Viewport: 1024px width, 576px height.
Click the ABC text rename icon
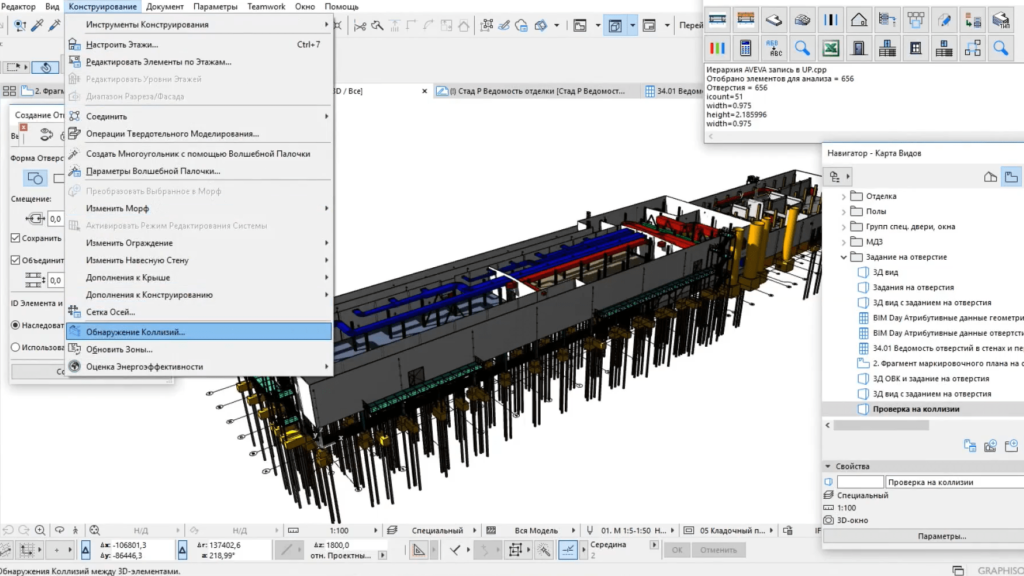click(772, 47)
